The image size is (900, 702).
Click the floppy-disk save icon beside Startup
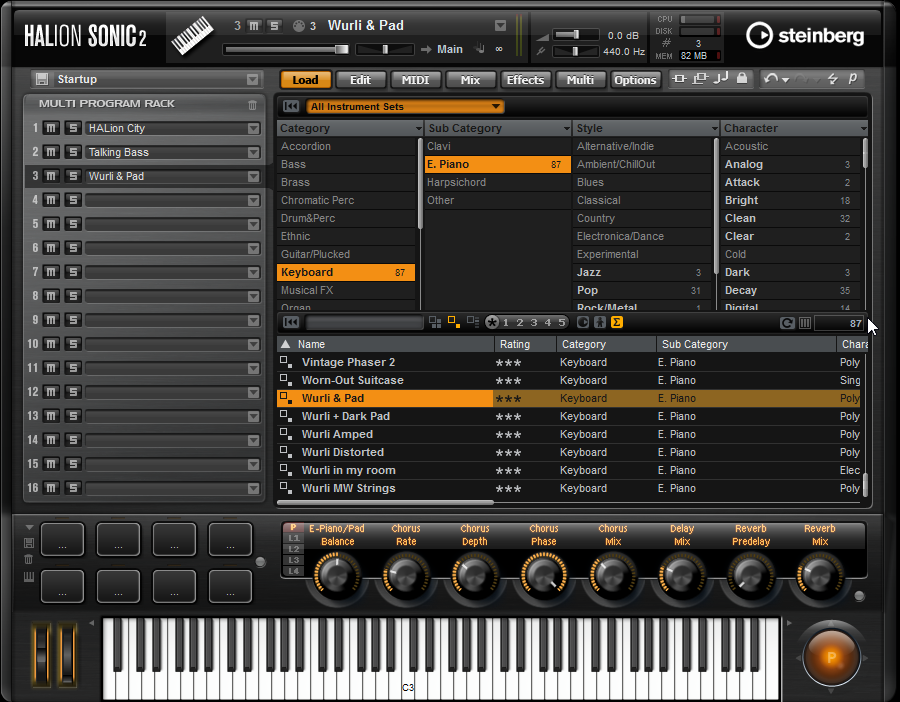[42, 79]
